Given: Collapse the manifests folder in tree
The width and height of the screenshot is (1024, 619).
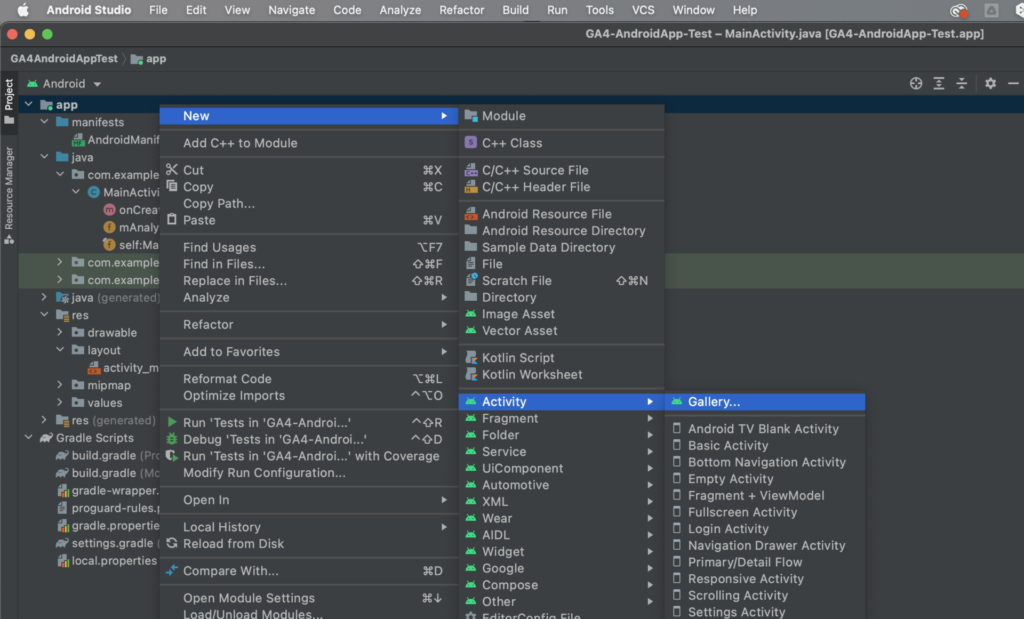Looking at the screenshot, I should tap(45, 122).
